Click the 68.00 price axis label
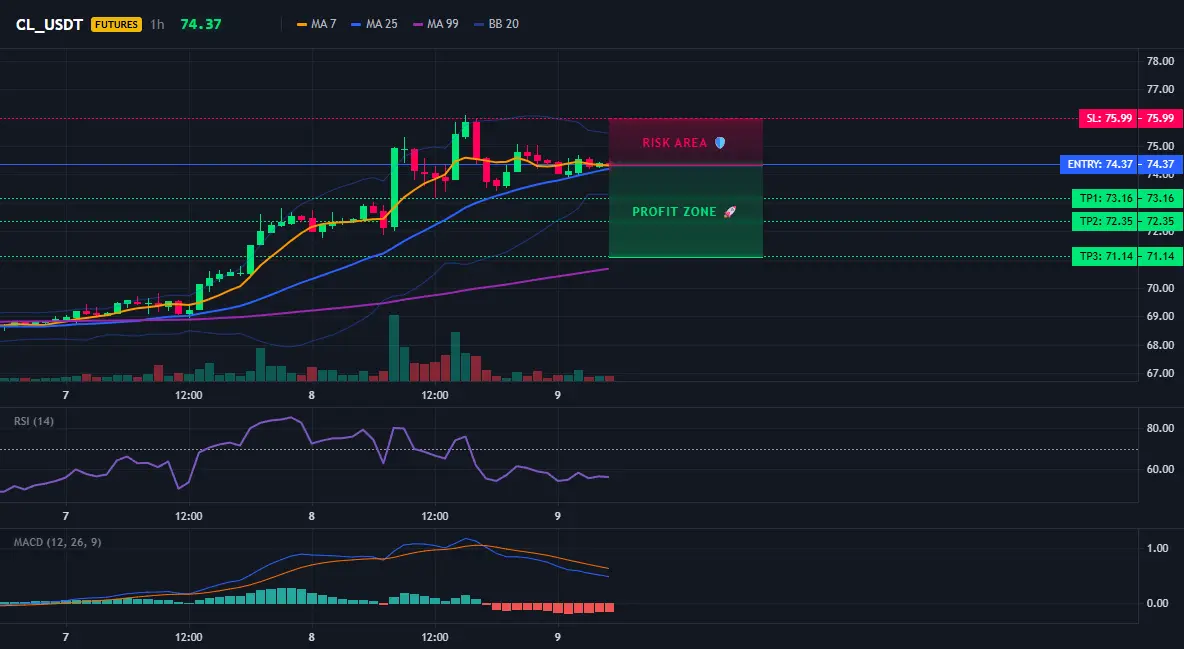Image resolution: width=1184 pixels, height=649 pixels. (1160, 345)
